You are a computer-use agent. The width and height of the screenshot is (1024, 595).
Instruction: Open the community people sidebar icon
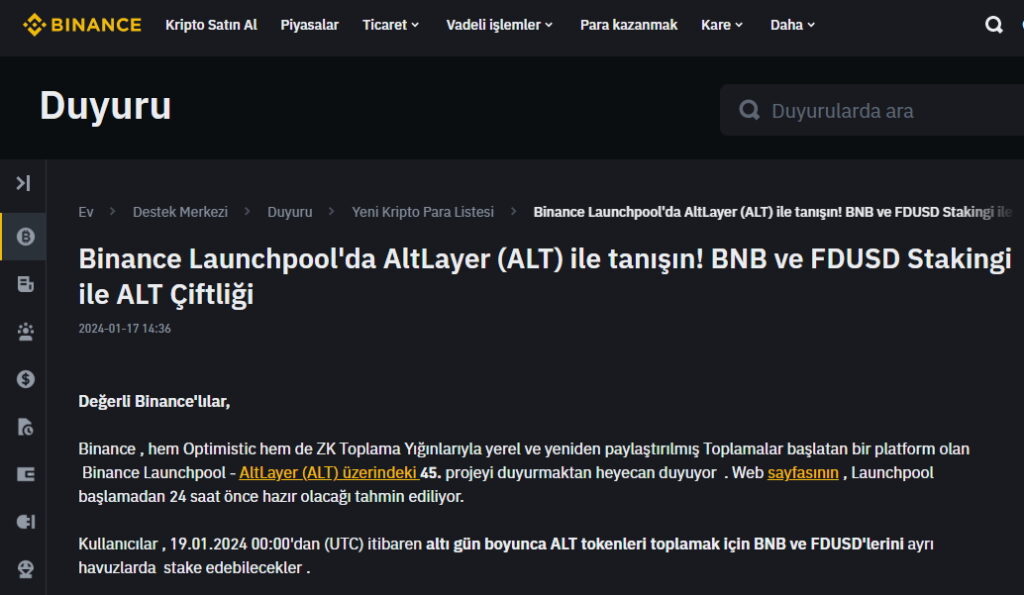(25, 332)
